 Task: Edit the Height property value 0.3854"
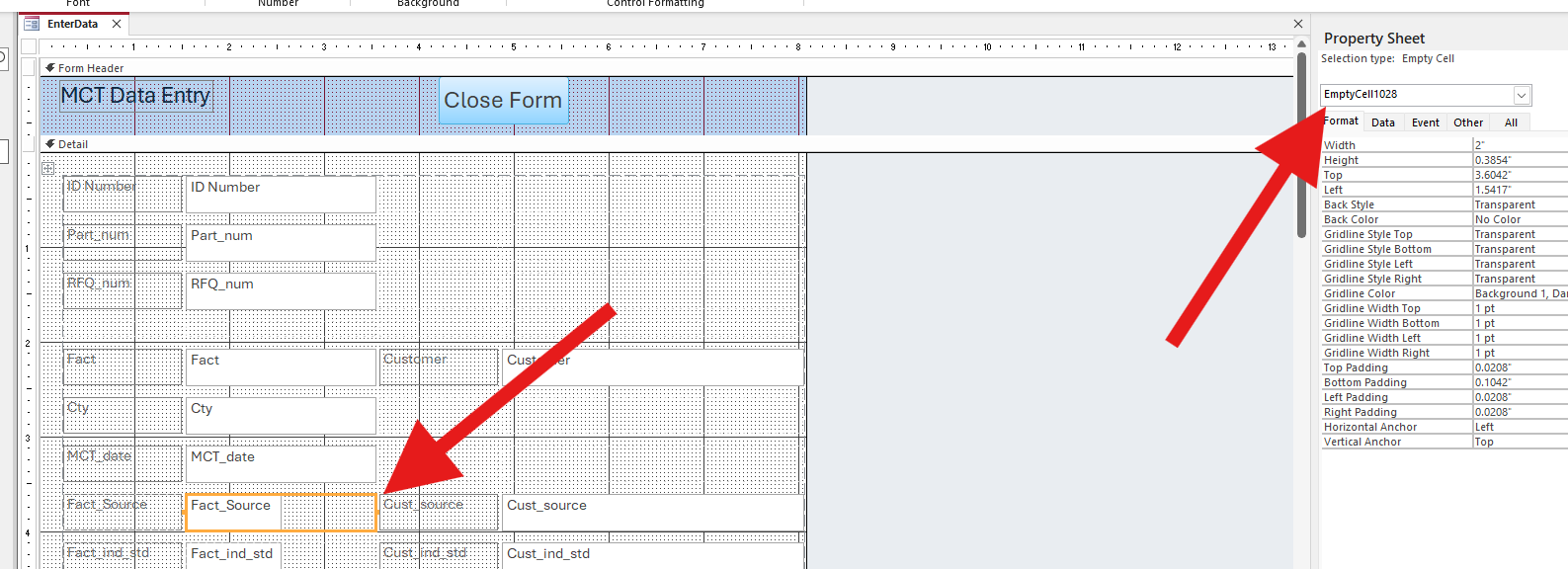[x=1520, y=160]
